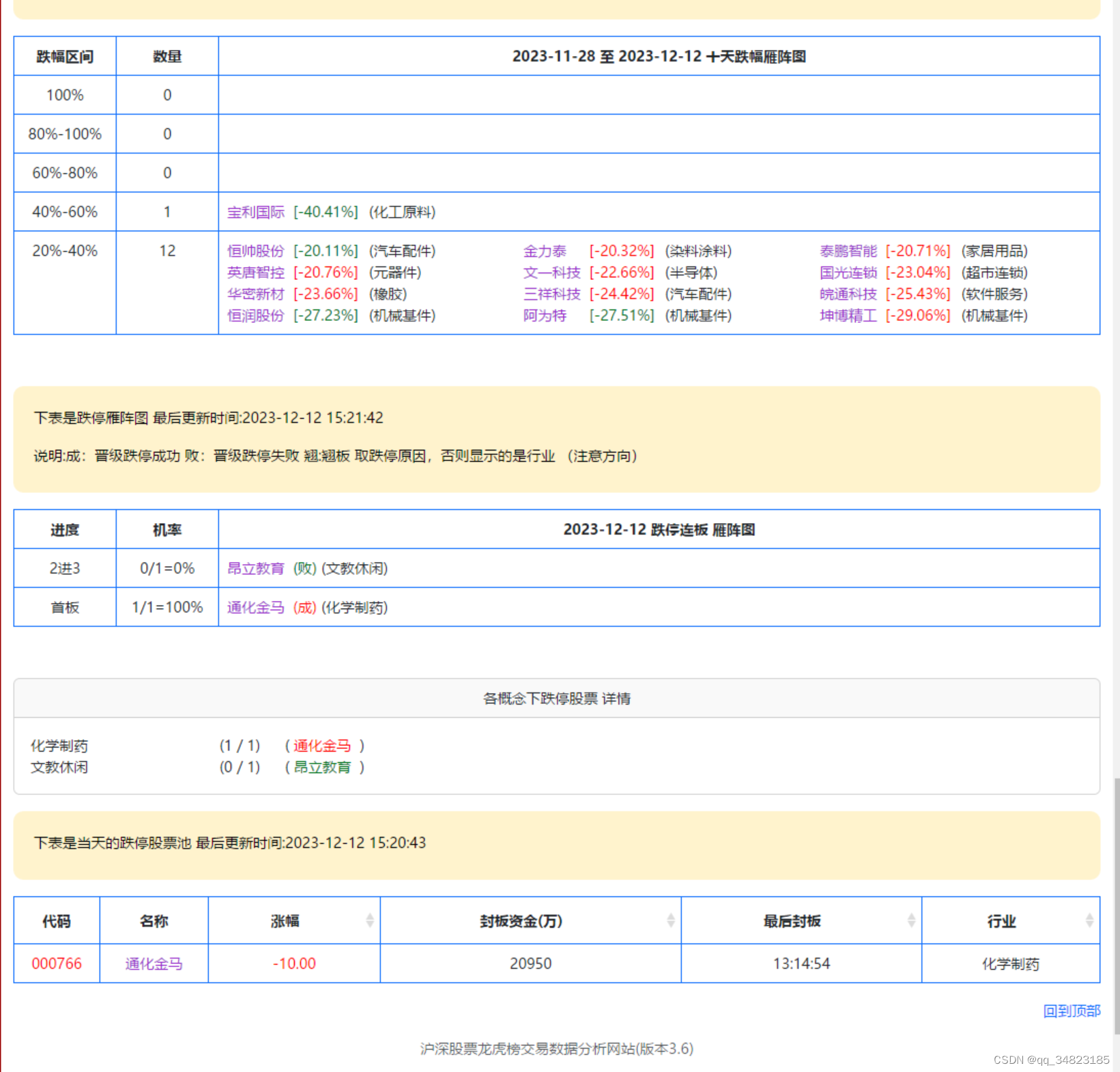
Task: Click 昂立教育 under 文教休闲 concept
Action: pos(322,767)
